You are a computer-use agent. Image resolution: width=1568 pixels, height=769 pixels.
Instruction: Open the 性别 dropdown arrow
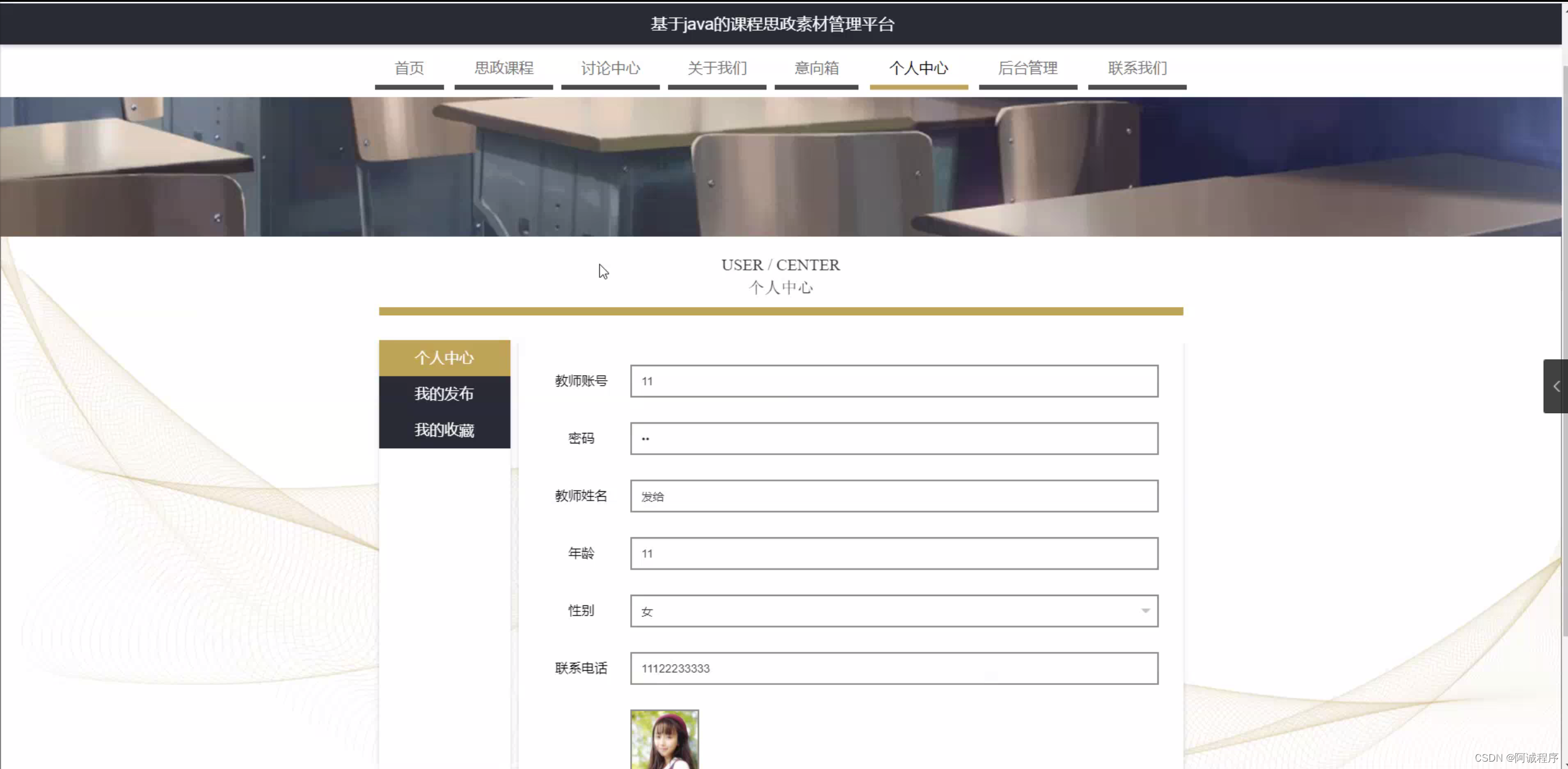click(1144, 611)
